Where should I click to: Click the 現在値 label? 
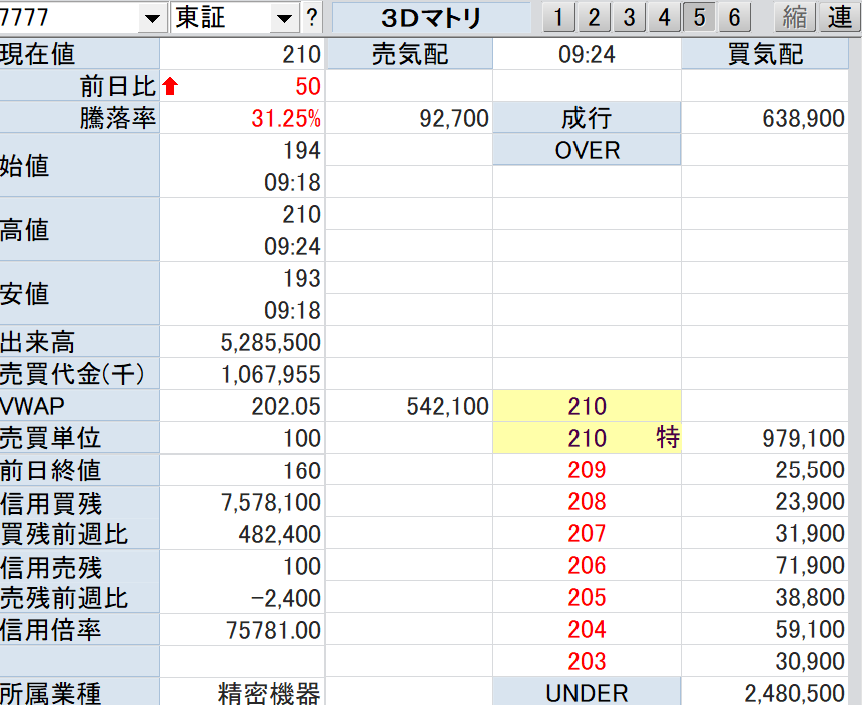(37, 54)
